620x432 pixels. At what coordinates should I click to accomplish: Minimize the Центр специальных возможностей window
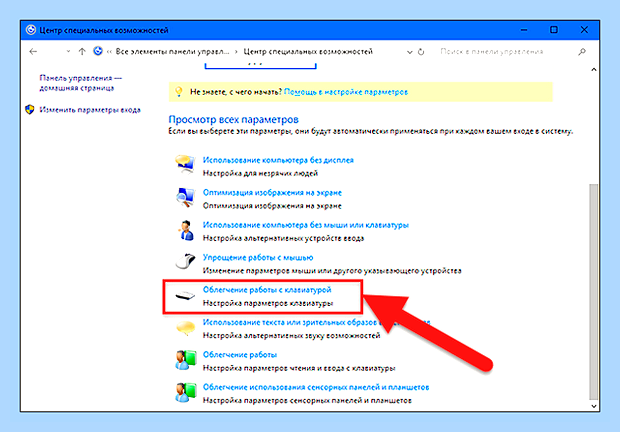coord(524,30)
